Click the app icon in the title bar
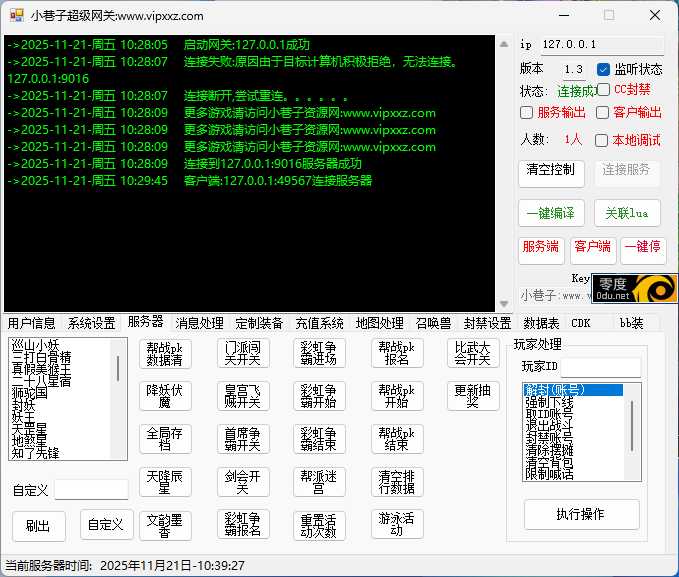This screenshot has height=577, width=679. click(x=16, y=15)
